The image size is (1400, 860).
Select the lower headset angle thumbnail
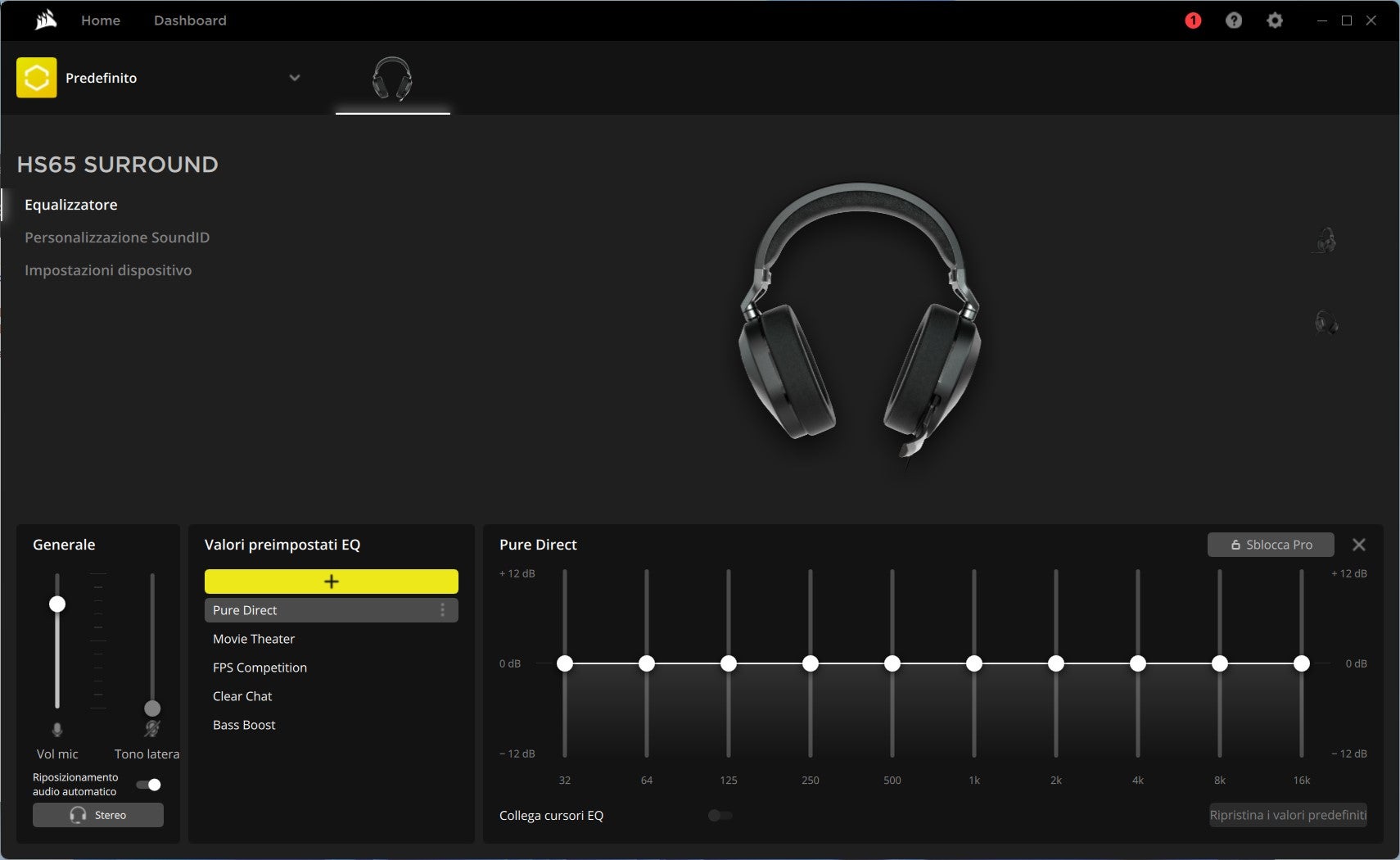(x=1325, y=322)
